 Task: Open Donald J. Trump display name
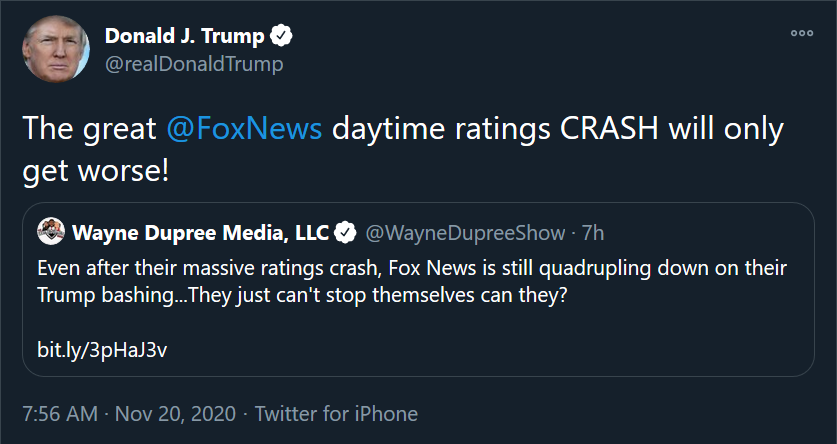(185, 36)
